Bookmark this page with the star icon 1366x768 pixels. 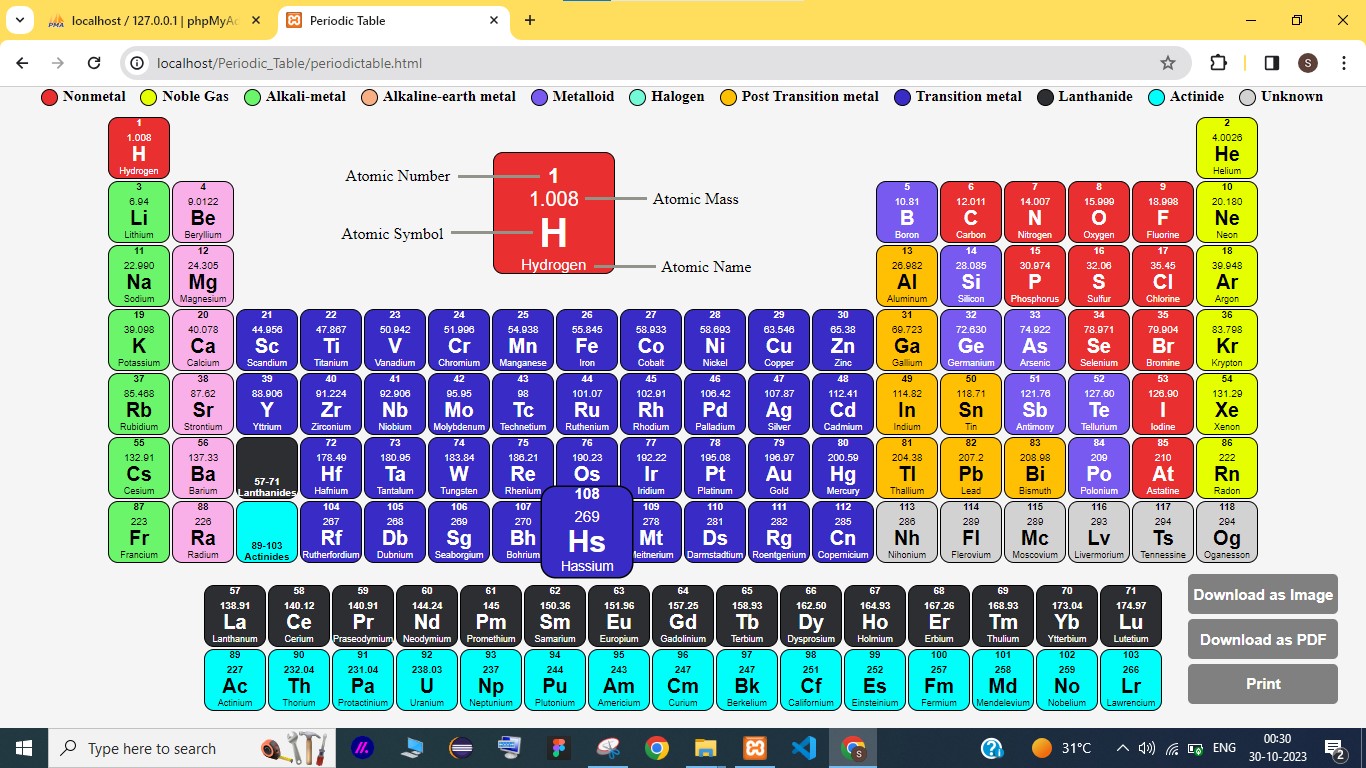pos(1168,63)
